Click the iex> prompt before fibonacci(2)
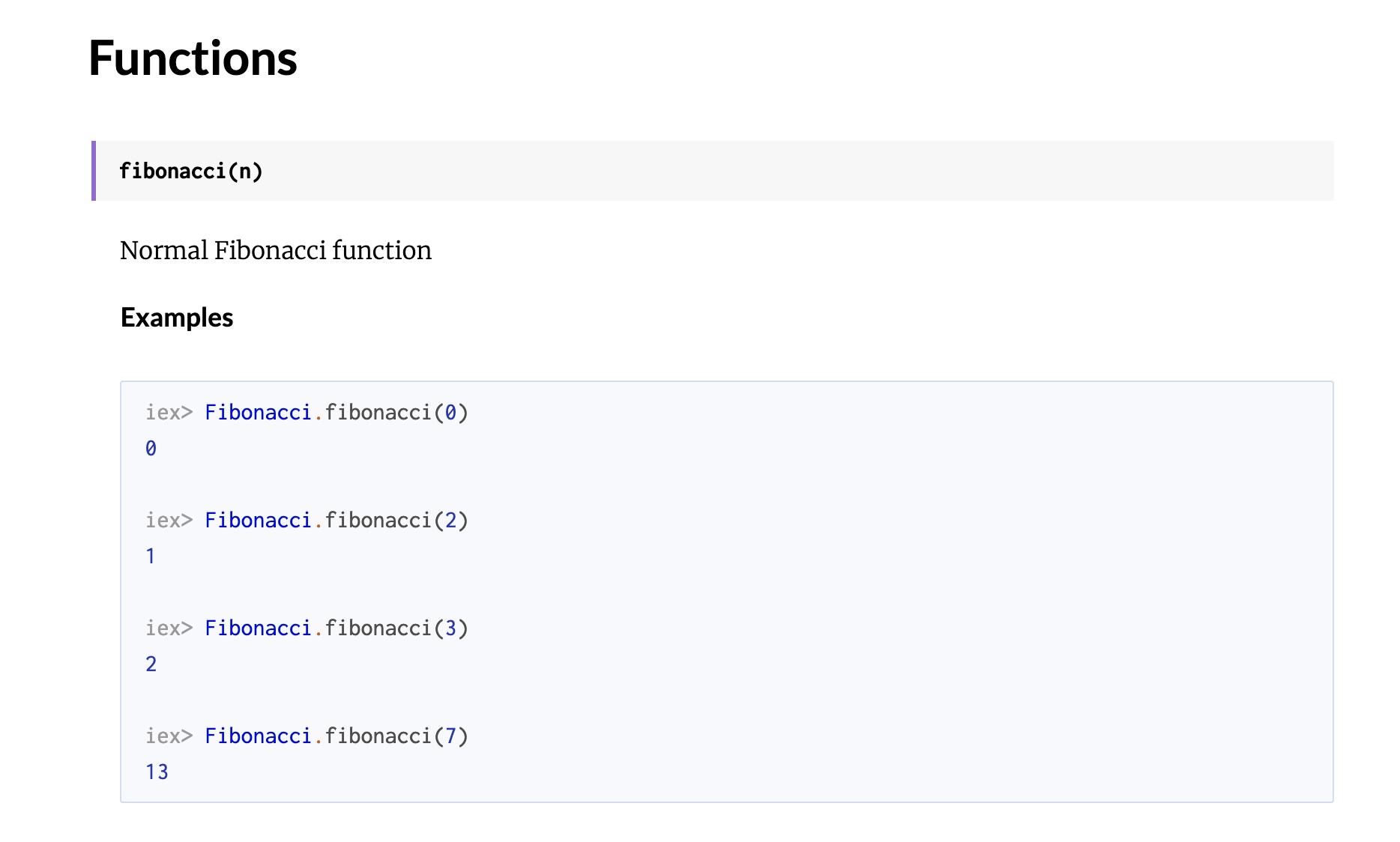This screenshot has height=842, width=1400. tap(169, 521)
